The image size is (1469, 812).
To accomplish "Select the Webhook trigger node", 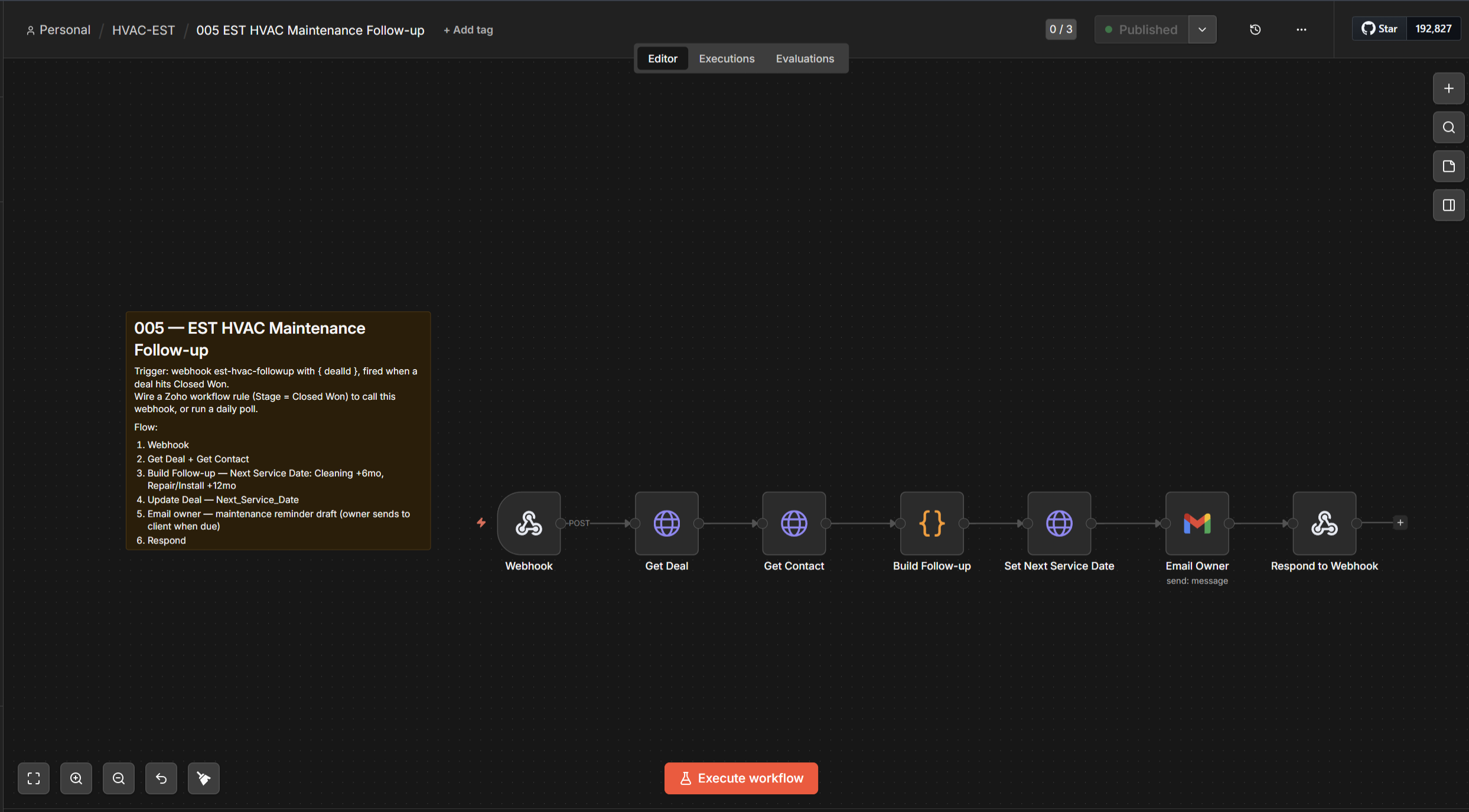I will [x=529, y=523].
